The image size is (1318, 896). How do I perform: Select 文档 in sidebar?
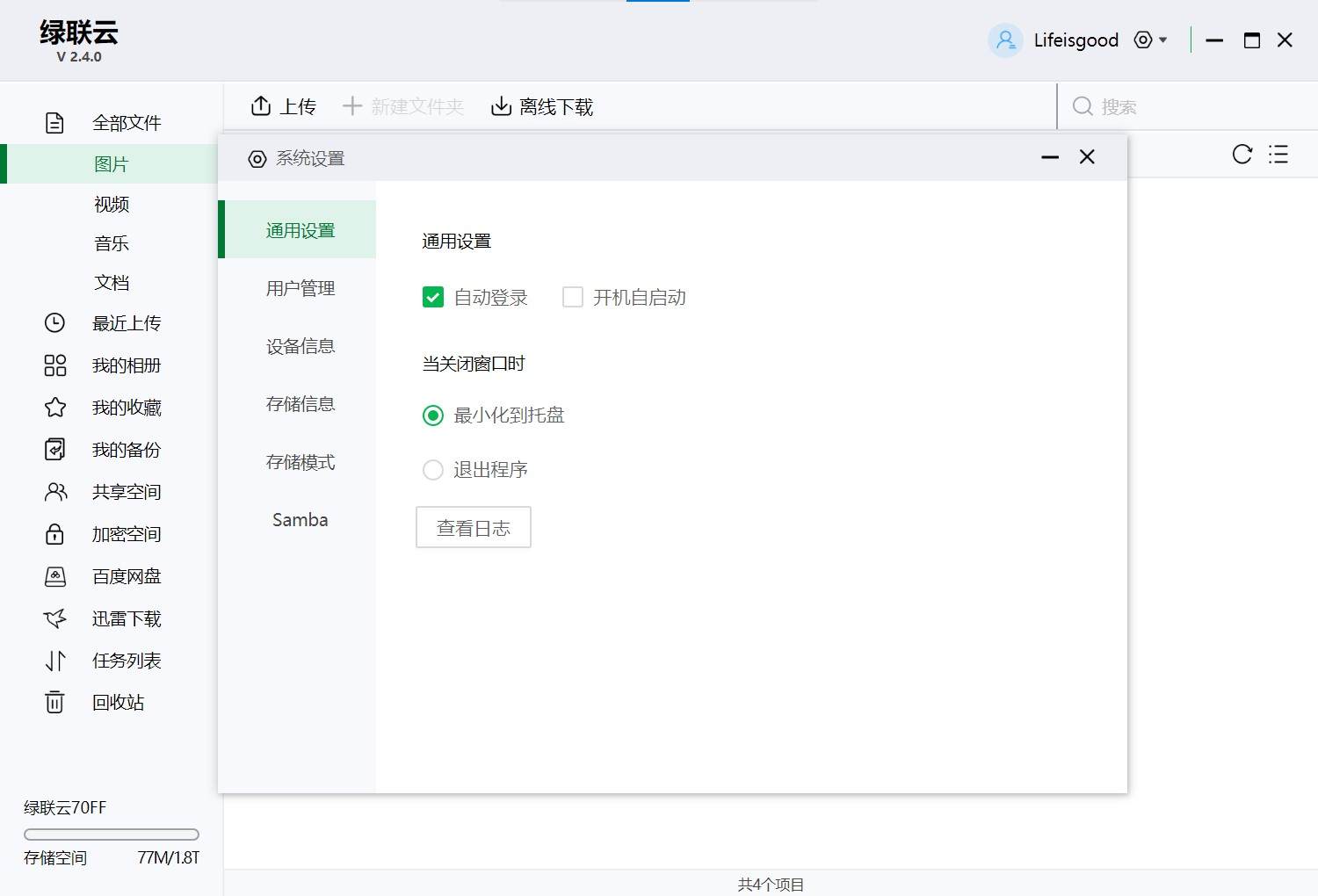pyautogui.click(x=112, y=283)
